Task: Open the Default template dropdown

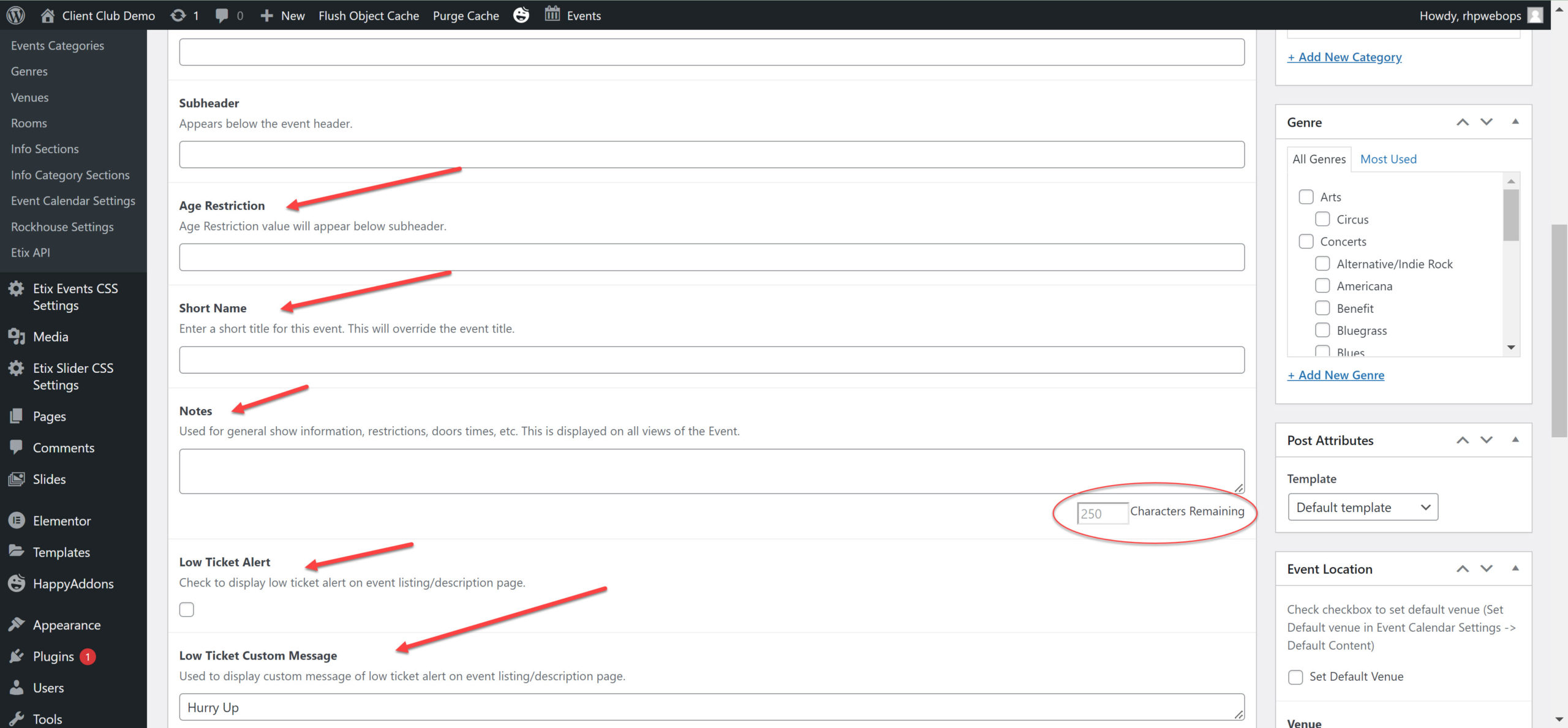Action: point(1363,507)
